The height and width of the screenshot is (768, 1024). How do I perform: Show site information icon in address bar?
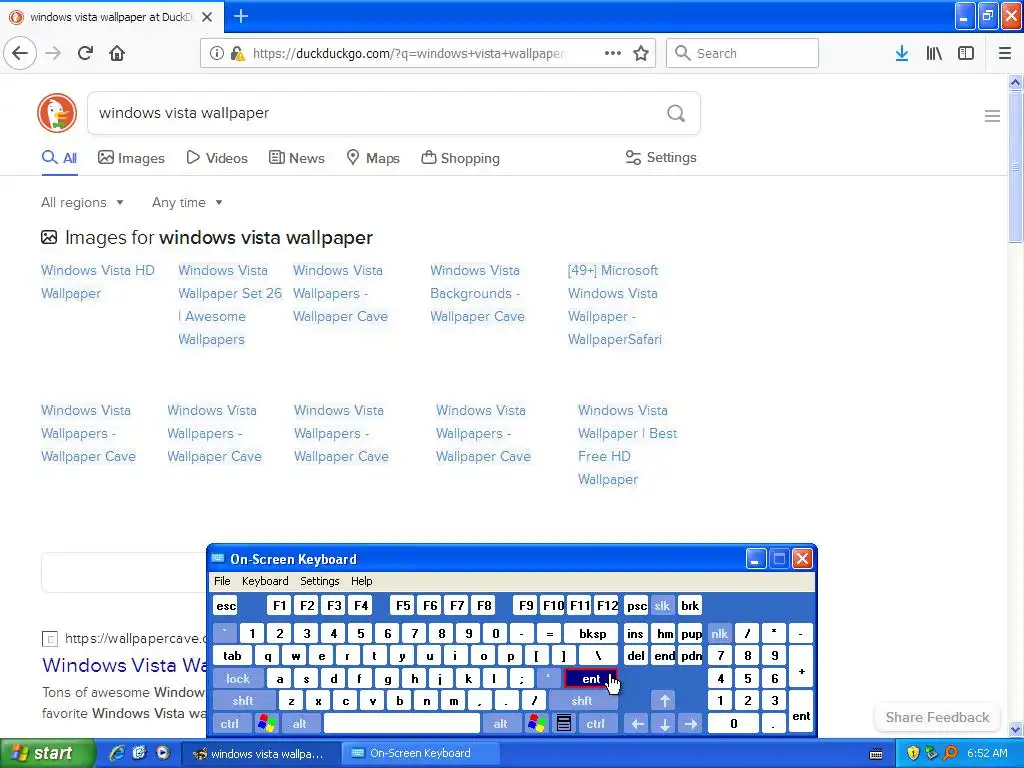tap(216, 53)
